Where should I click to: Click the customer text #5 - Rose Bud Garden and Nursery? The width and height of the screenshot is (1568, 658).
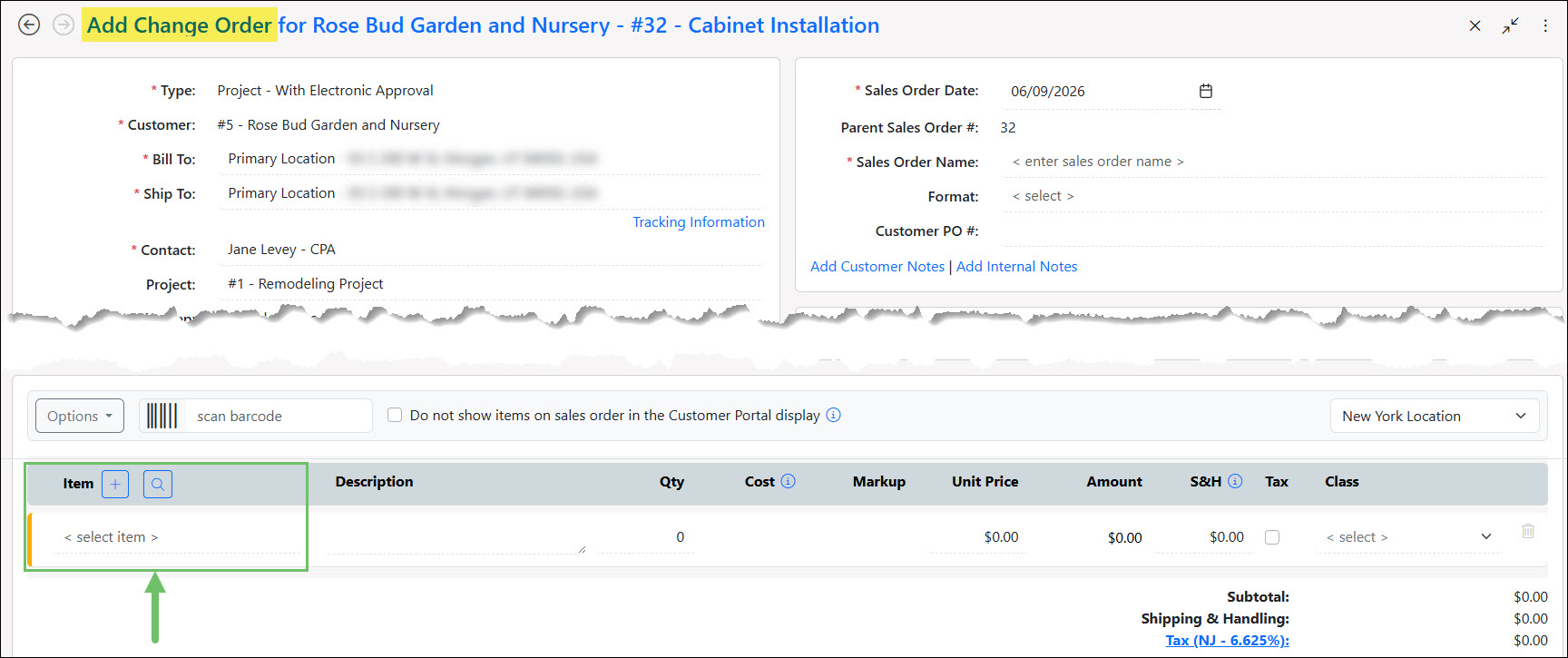(328, 125)
